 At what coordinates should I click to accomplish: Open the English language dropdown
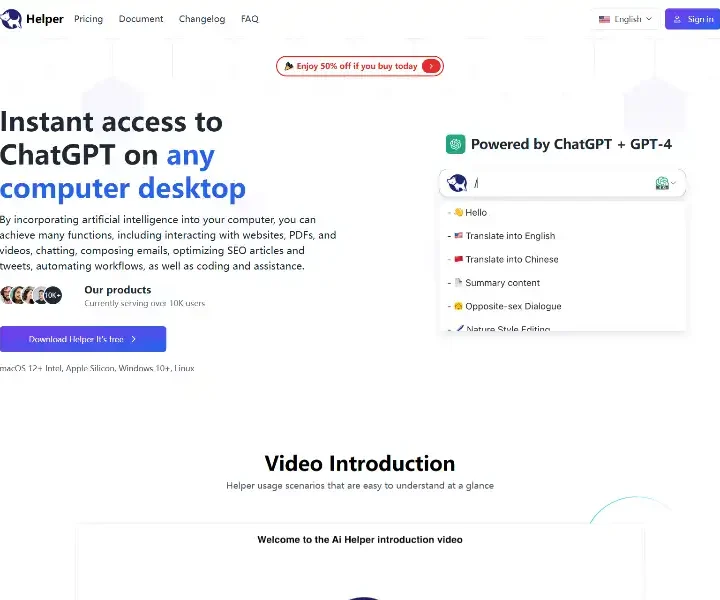point(625,19)
